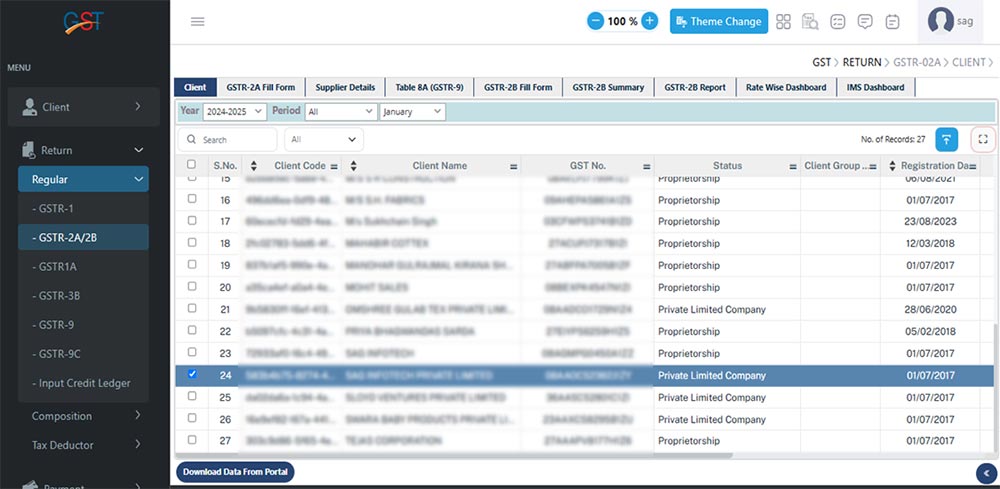Click the zoom out minus icon
Screen dimensions: 1000x489
coord(595,21)
